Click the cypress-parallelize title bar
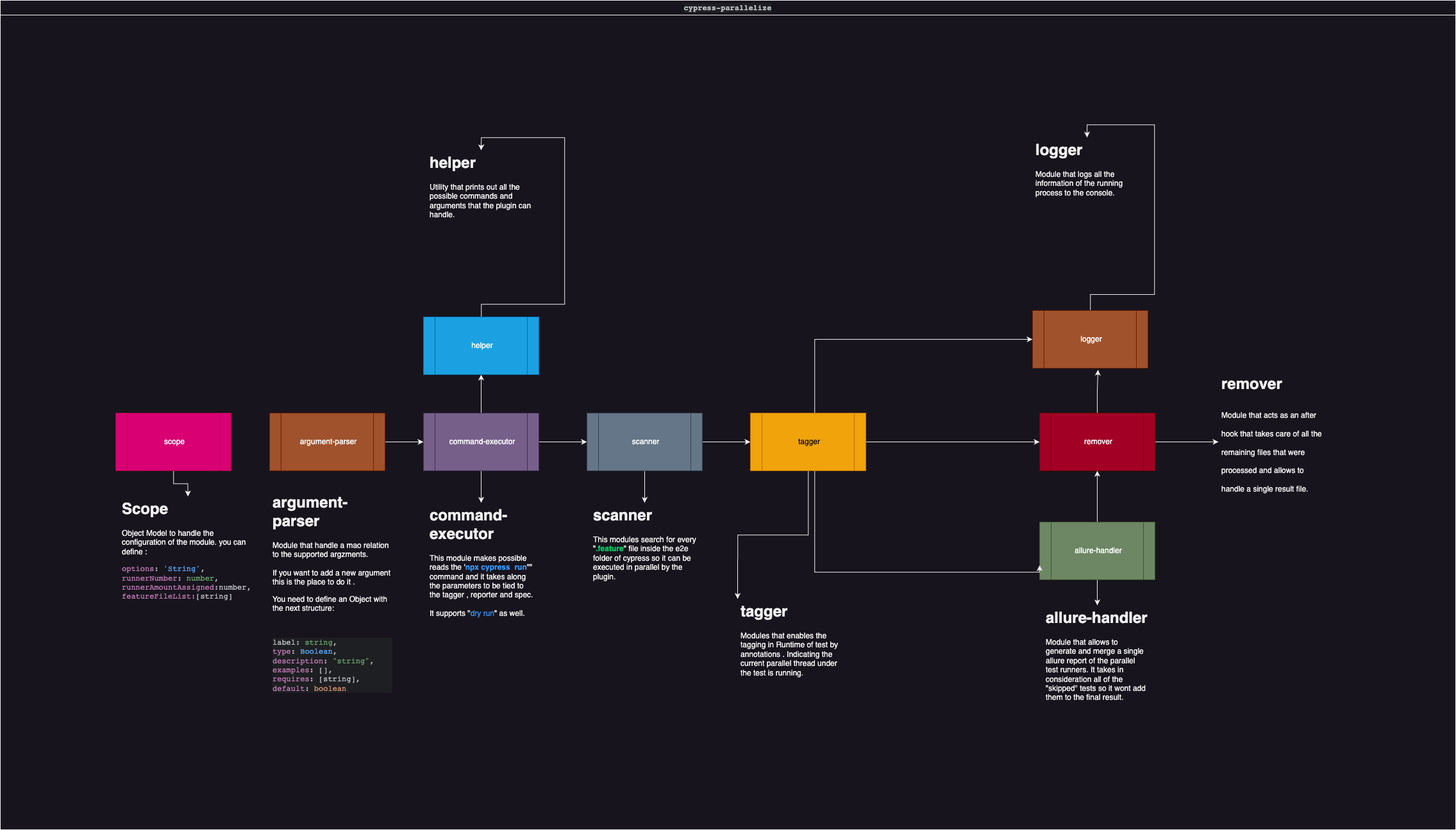 [728, 8]
